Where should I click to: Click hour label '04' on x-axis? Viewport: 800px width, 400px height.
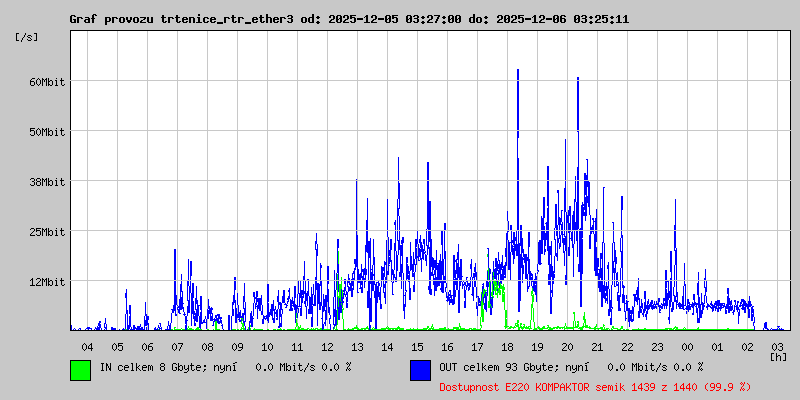coord(87,347)
